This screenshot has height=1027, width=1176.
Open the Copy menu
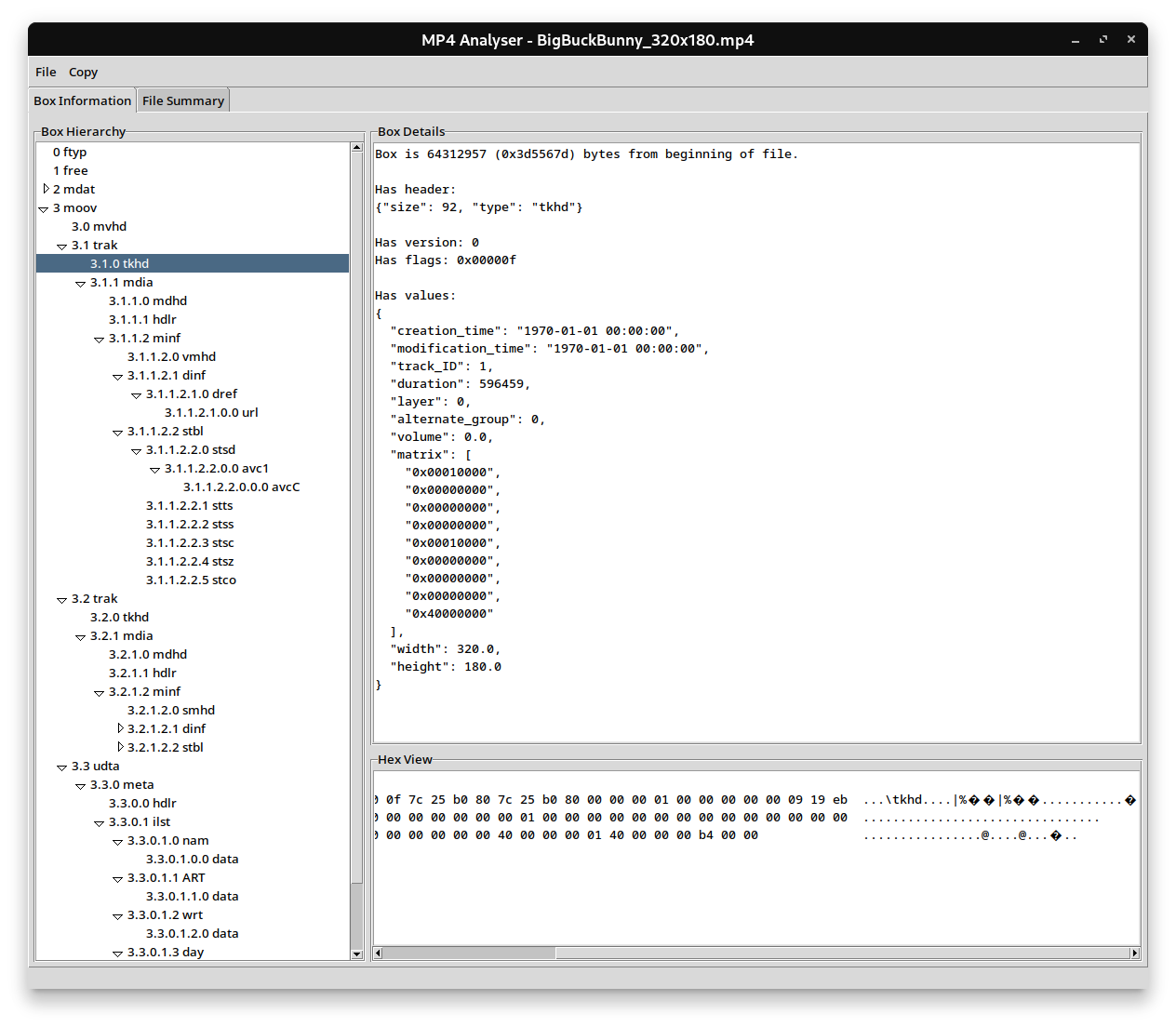83,72
